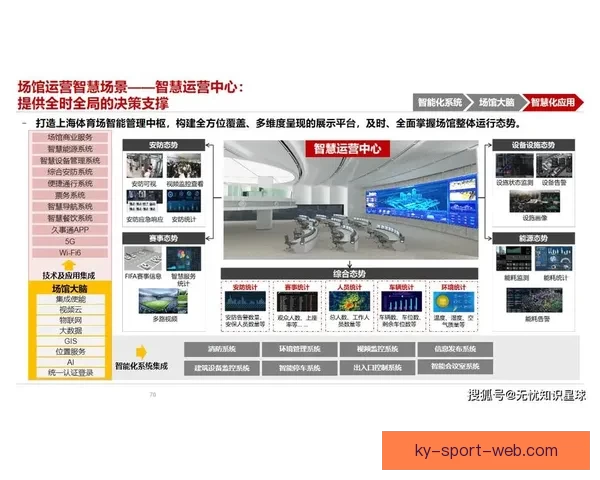Open the 智慧服务统计 thumbnail
Screen dimensions: 600x480
tap(184, 259)
